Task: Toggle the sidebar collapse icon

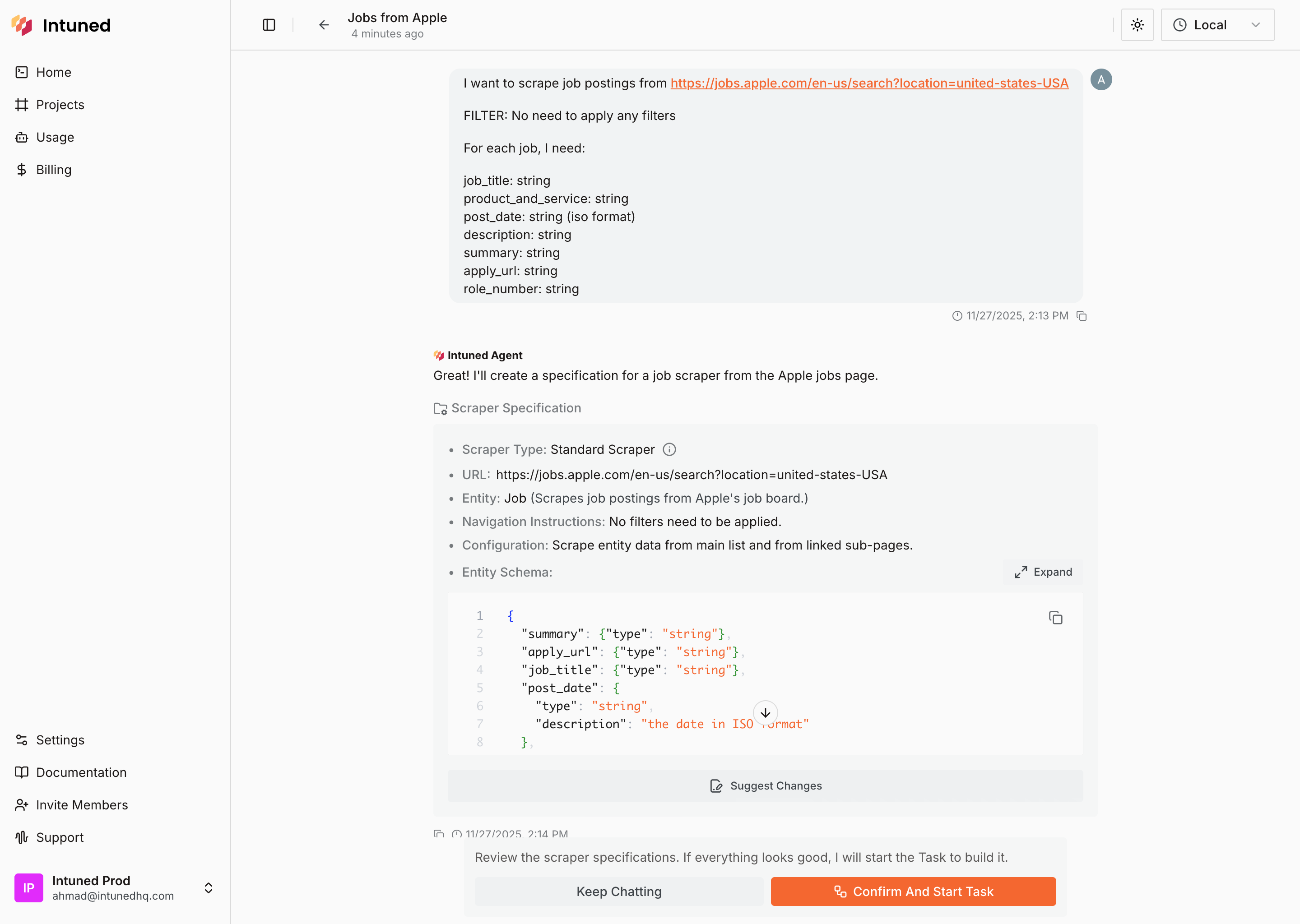Action: tap(268, 24)
